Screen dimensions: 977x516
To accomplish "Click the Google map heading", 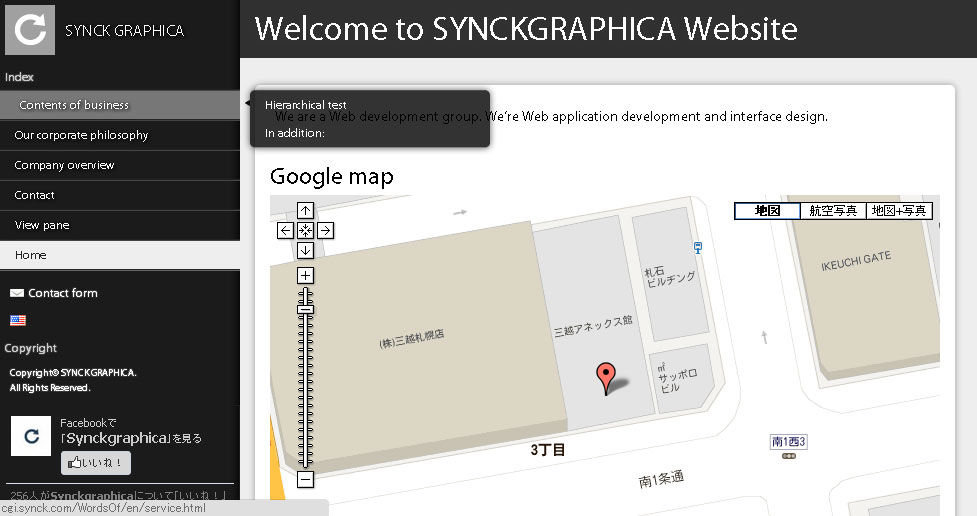I will tap(331, 177).
